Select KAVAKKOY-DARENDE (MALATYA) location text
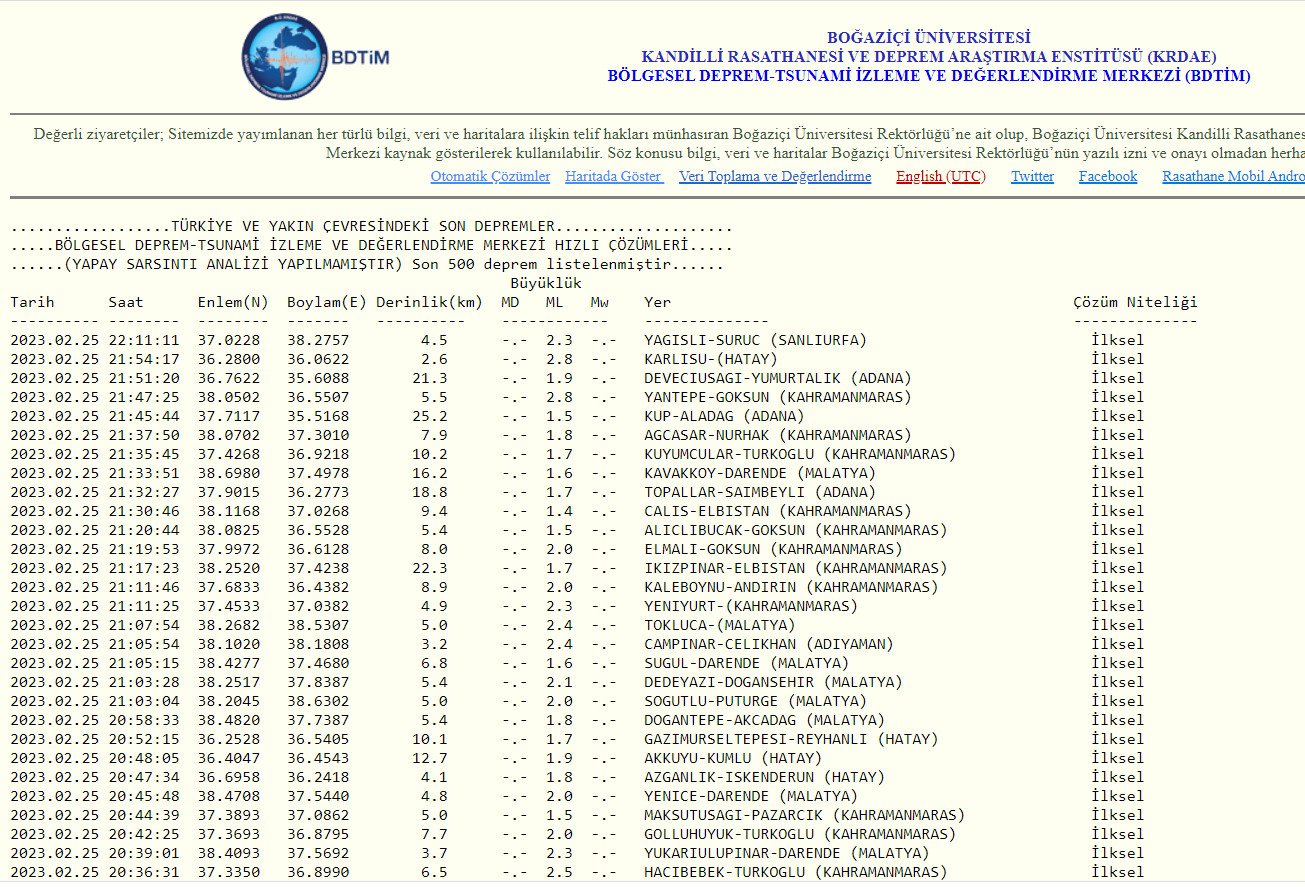The height and width of the screenshot is (887, 1305). [x=759, y=473]
